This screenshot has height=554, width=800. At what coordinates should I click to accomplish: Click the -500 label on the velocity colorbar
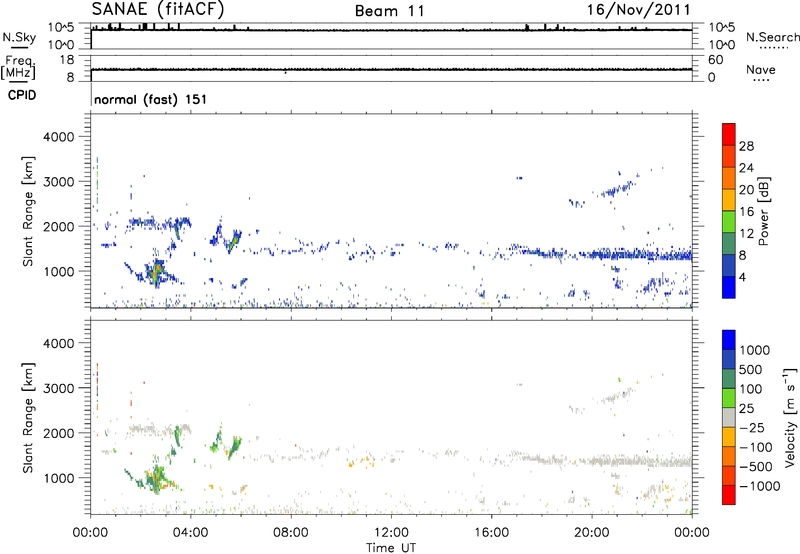pyautogui.click(x=756, y=467)
